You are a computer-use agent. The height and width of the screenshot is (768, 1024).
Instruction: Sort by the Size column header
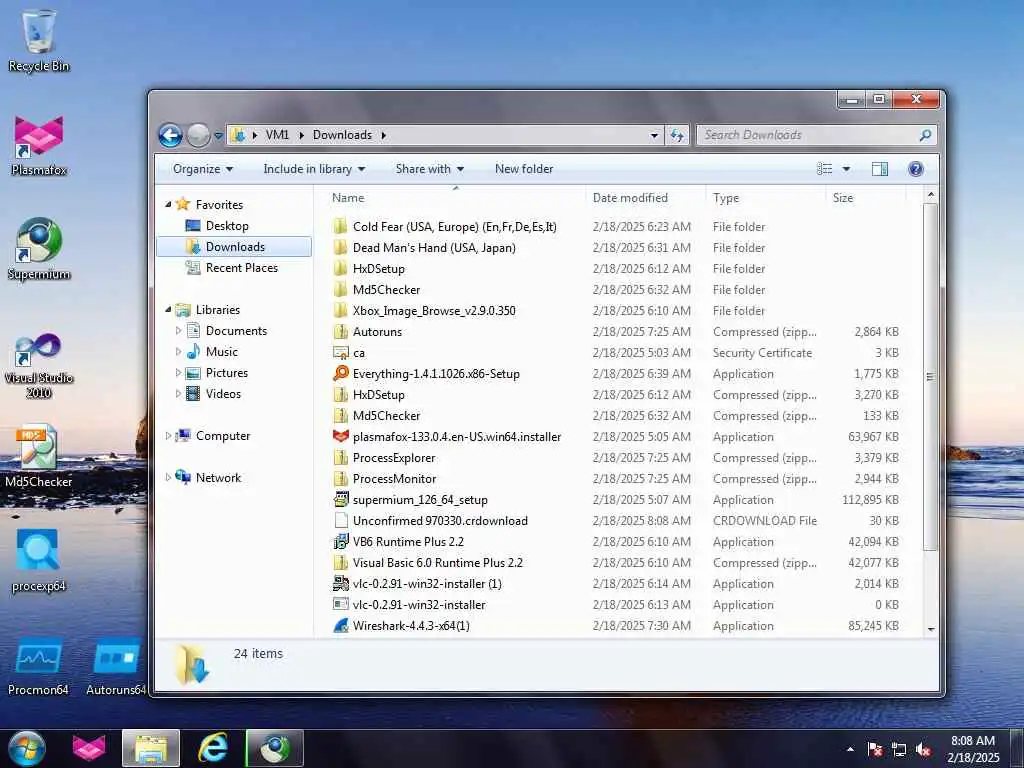coord(866,198)
